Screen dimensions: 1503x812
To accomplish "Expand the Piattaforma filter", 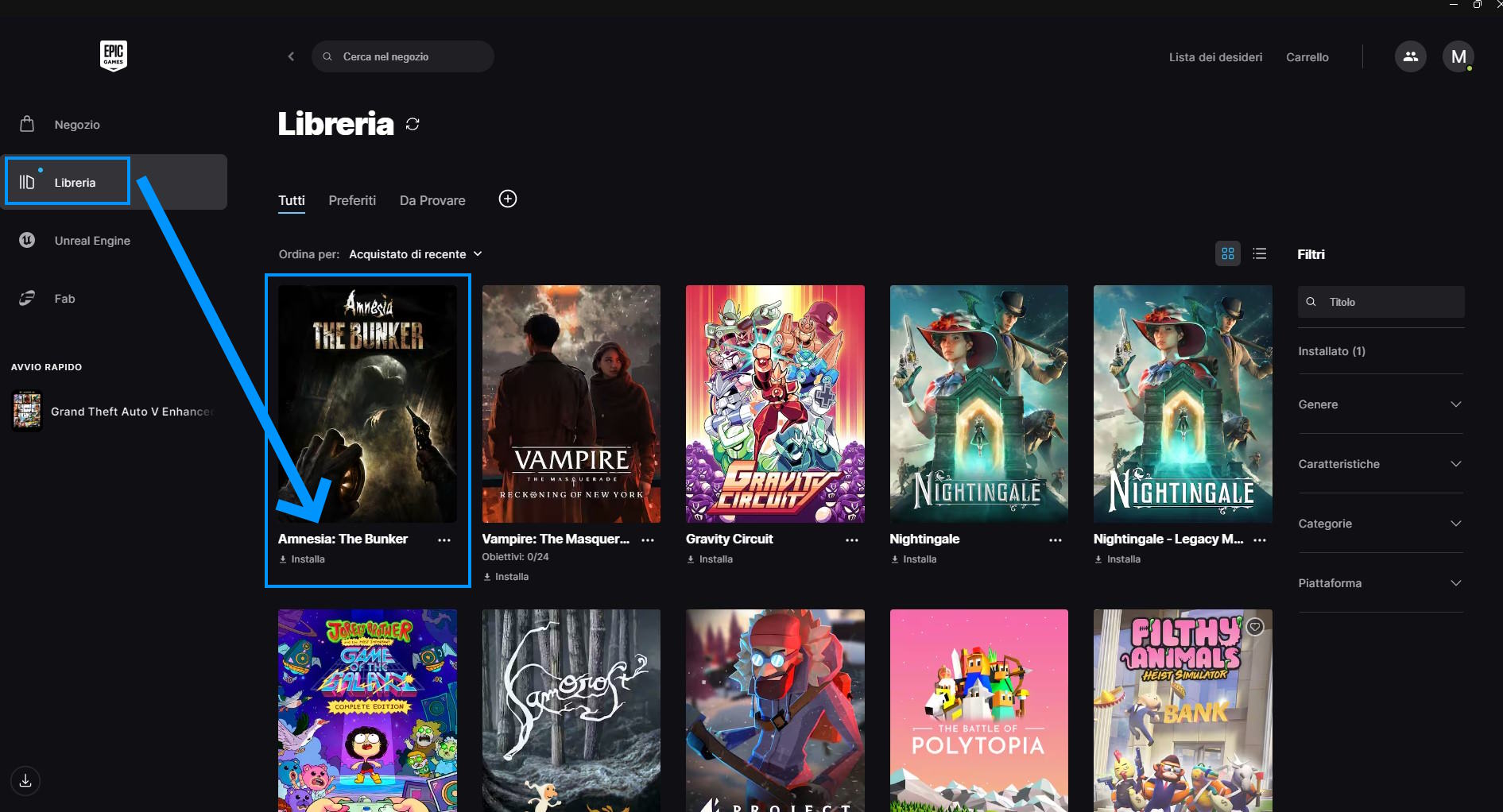I will coord(1380,583).
